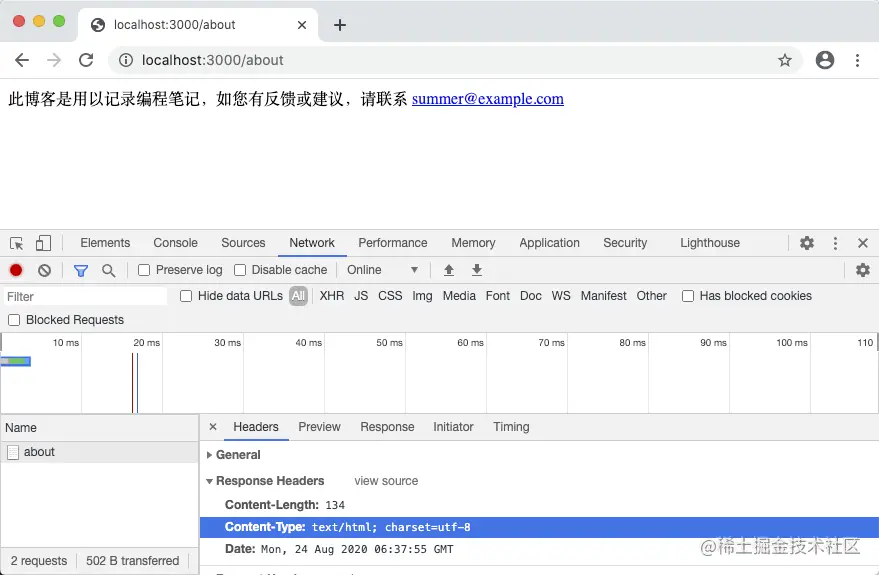The image size is (879, 575).
Task: Open network search magnifier
Action: click(109, 271)
